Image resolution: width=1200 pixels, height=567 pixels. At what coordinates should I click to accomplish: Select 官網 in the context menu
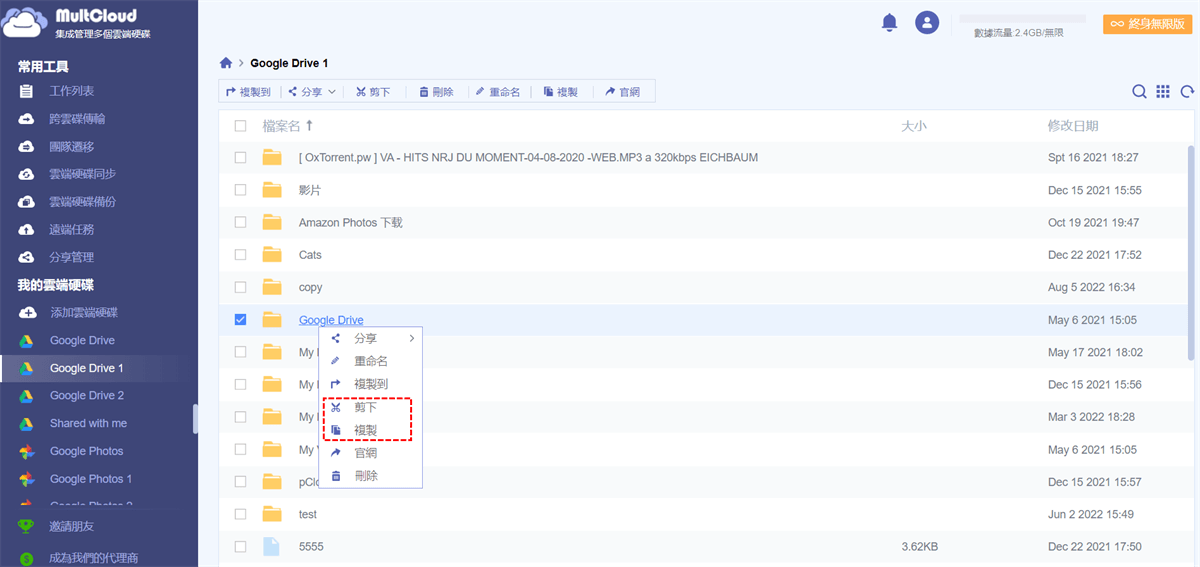point(371,453)
